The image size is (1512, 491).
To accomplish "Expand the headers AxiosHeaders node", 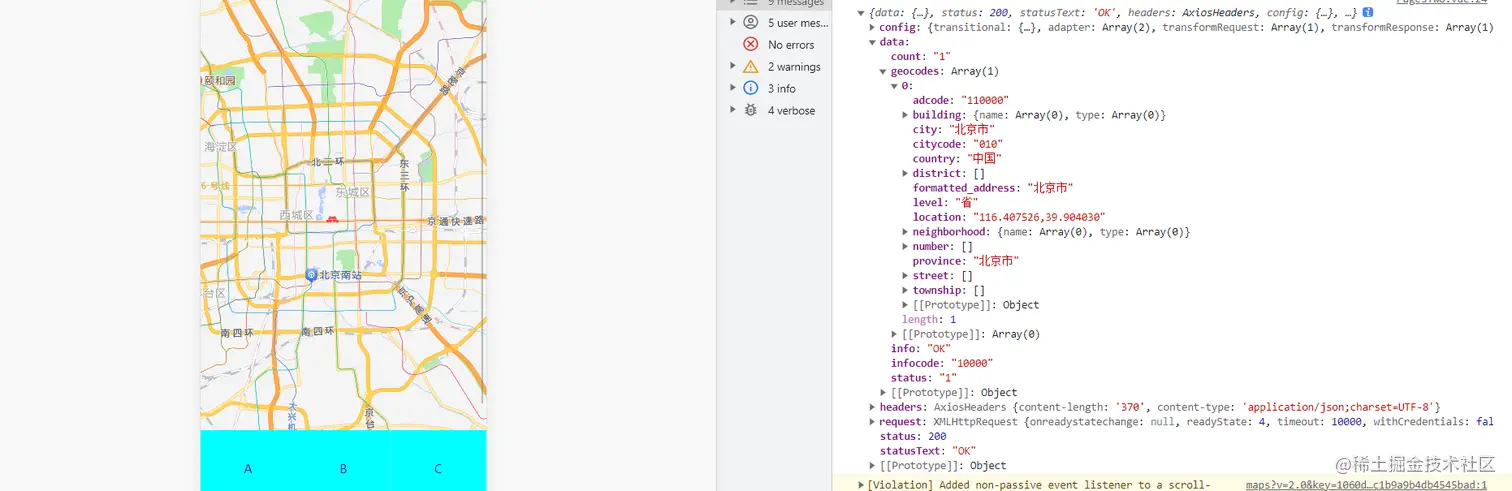I will point(873,407).
